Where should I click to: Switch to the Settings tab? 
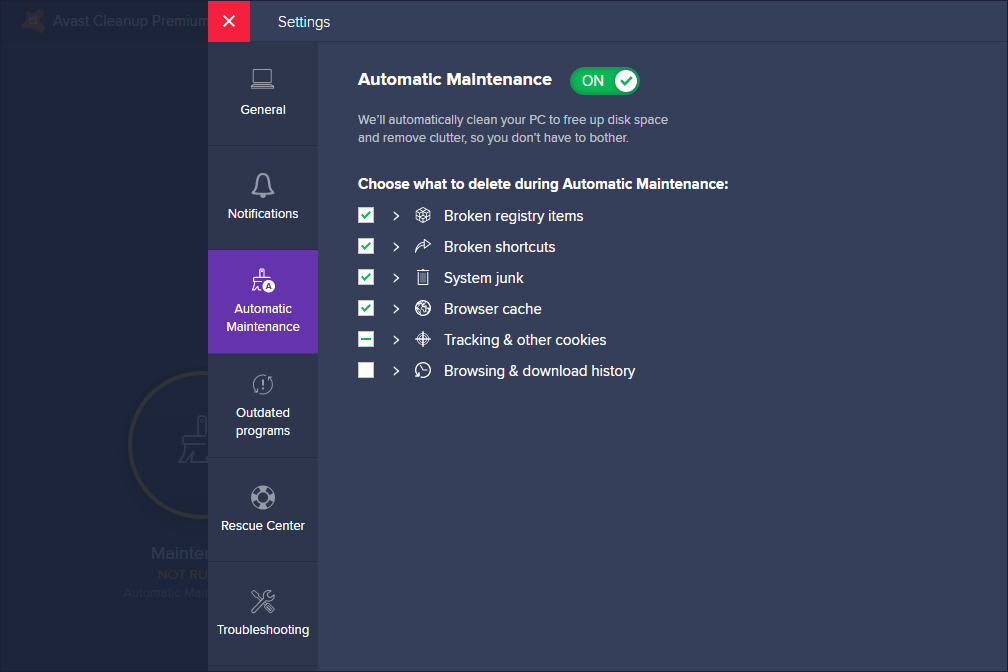point(303,21)
